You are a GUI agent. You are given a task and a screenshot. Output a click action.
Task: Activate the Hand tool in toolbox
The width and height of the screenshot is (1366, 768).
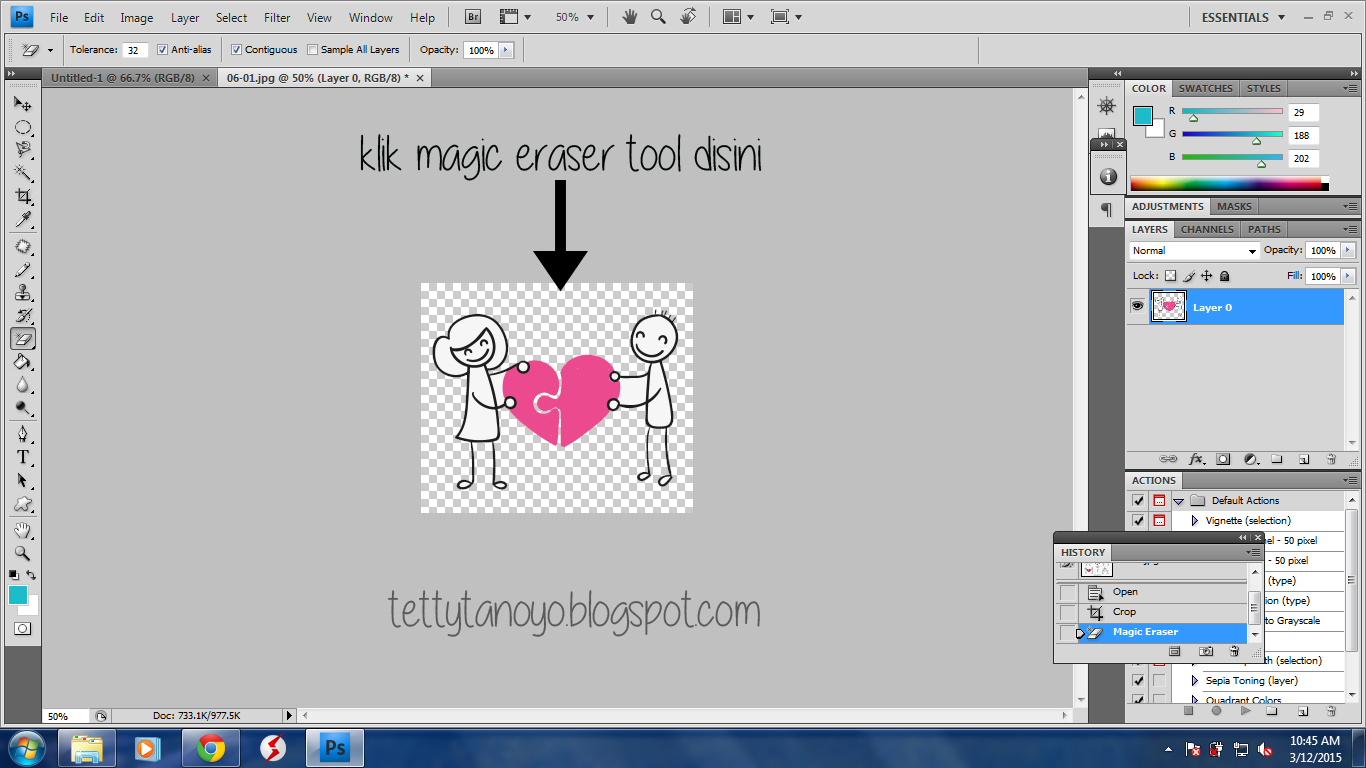[x=23, y=530]
